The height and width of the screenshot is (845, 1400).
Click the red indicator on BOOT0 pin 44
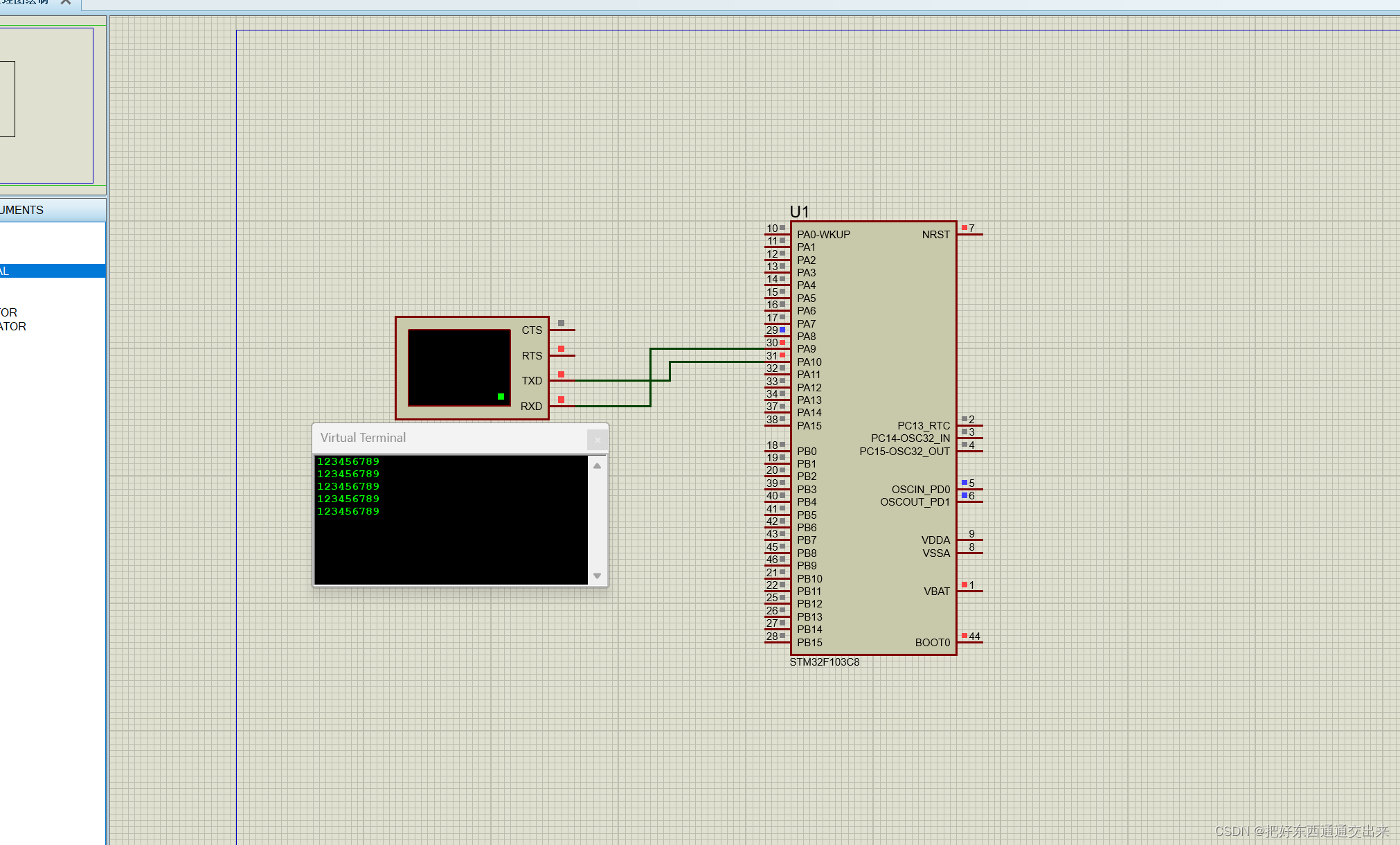[964, 635]
